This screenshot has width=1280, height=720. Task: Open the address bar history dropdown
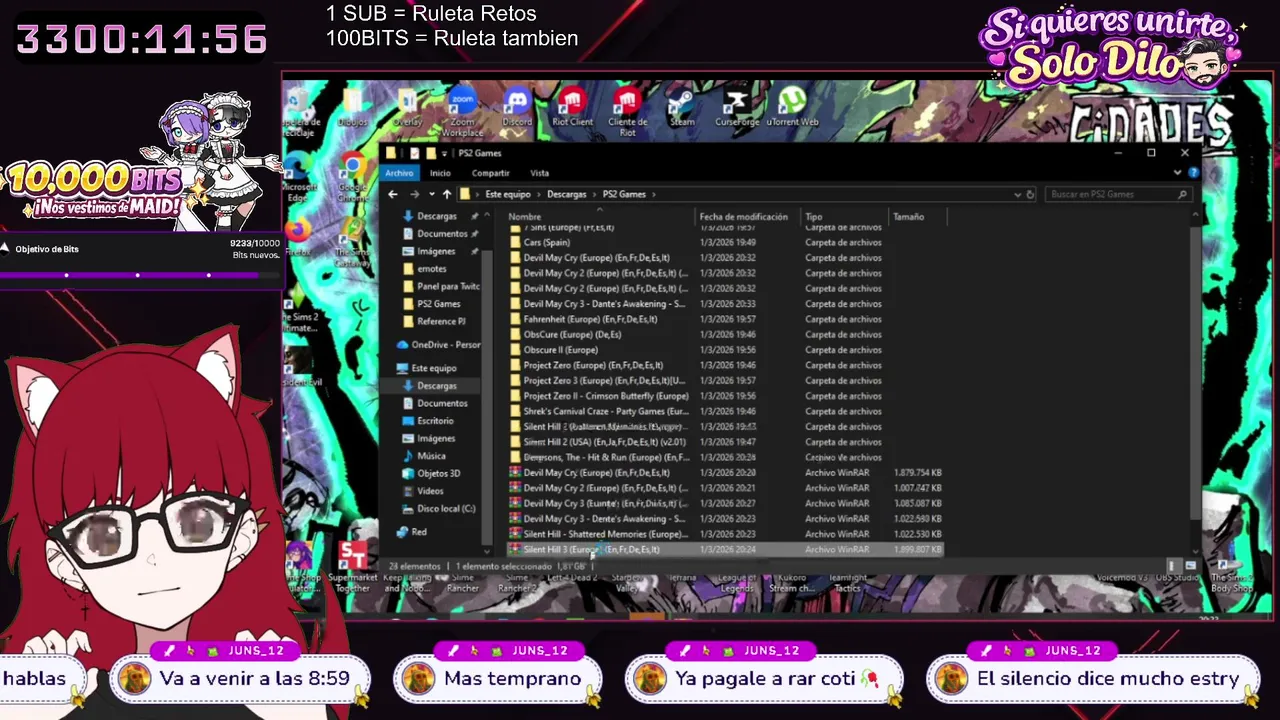[x=1017, y=194]
